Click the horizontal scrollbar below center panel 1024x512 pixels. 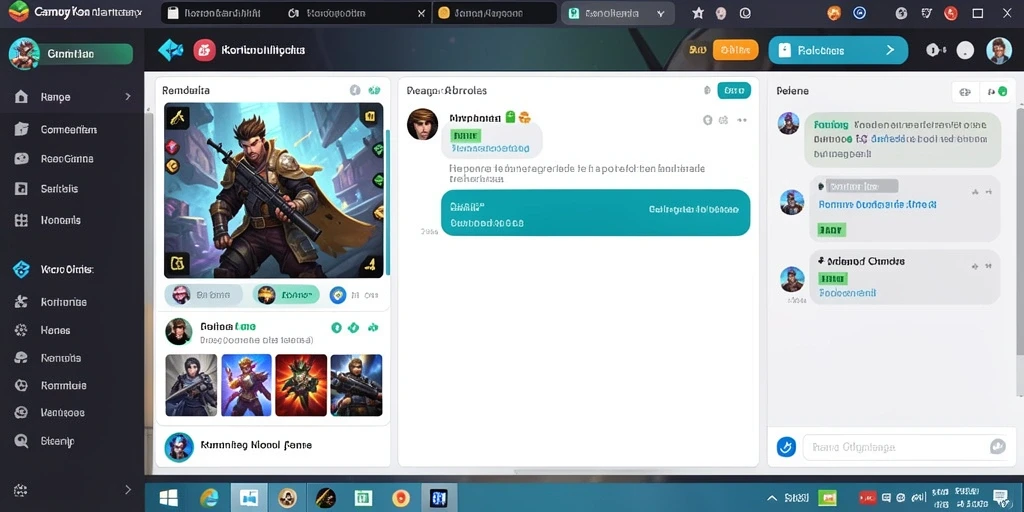point(581,472)
